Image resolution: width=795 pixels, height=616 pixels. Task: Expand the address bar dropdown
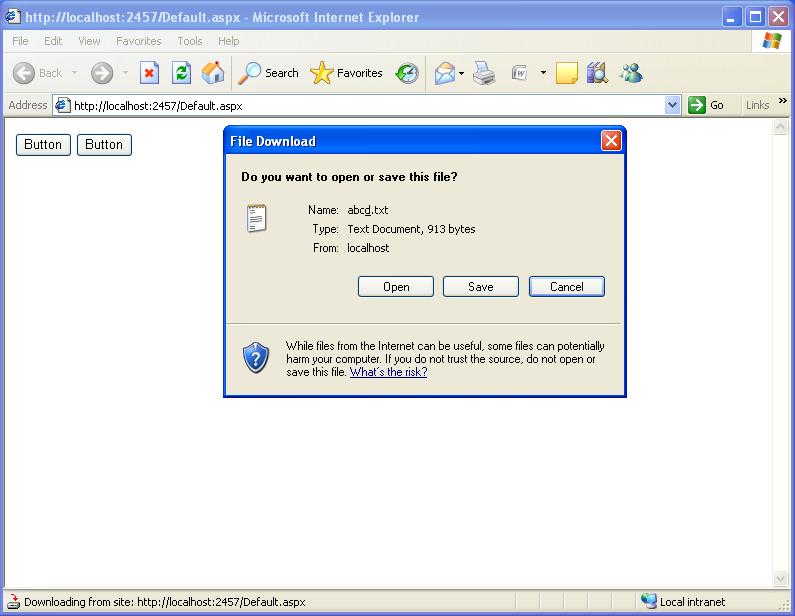[x=672, y=105]
